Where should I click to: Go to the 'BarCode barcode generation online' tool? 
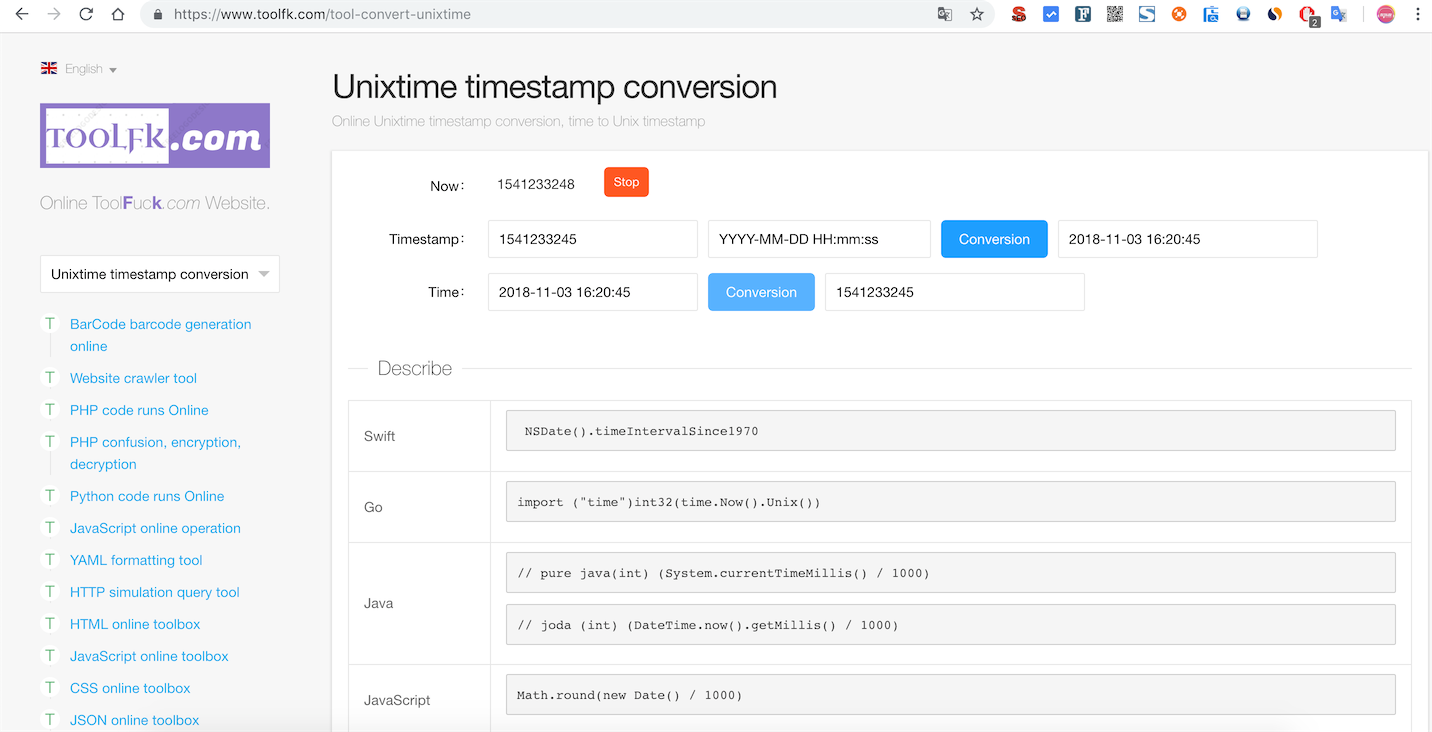[x=160, y=324]
